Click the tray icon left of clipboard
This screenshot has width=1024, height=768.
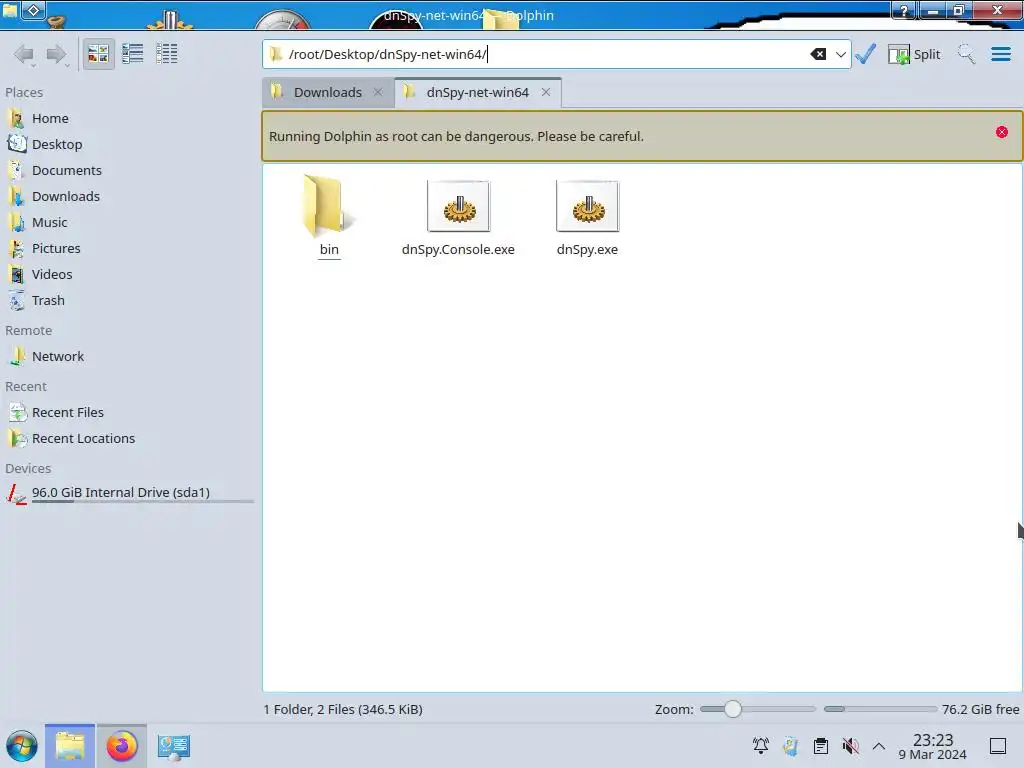pyautogui.click(x=791, y=746)
